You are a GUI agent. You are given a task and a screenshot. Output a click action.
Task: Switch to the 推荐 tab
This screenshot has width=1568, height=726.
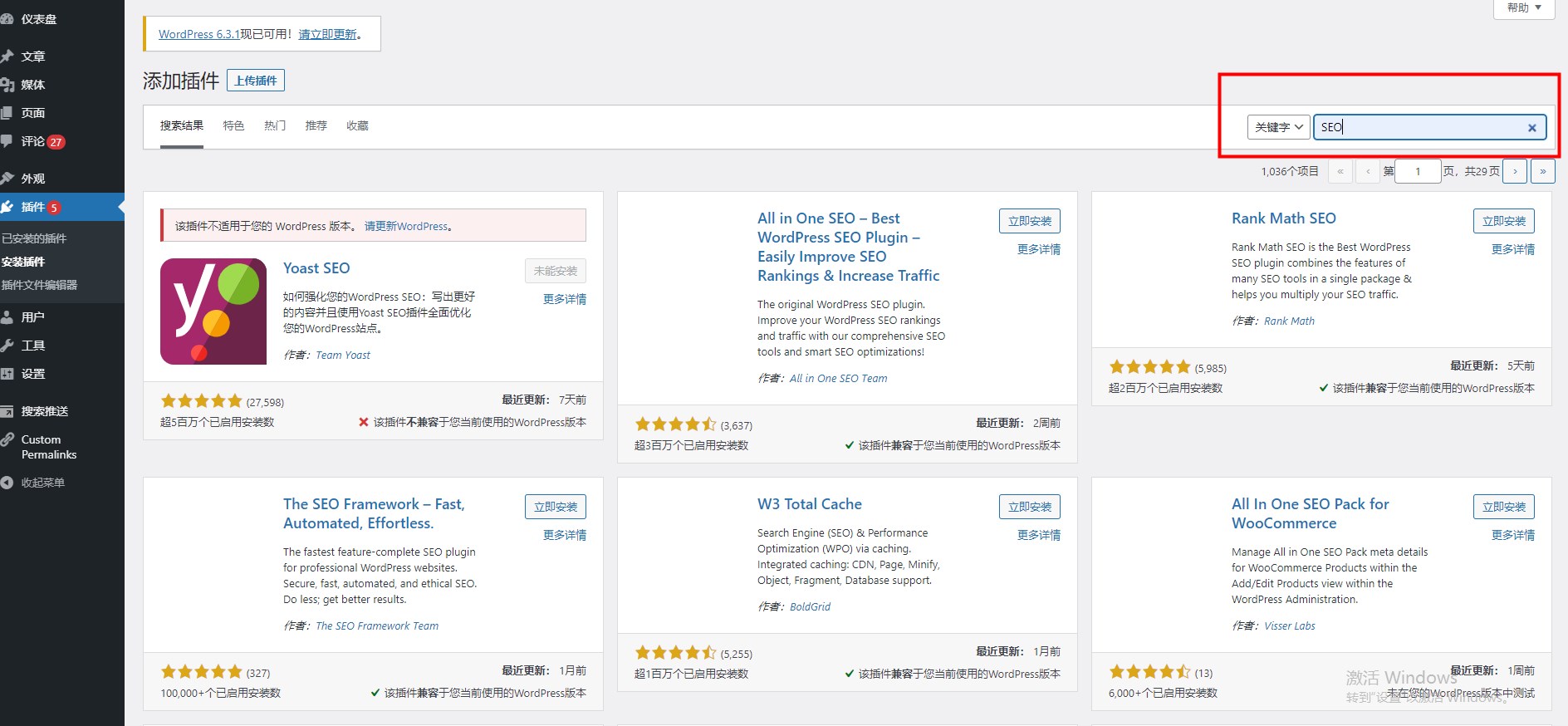coord(316,125)
